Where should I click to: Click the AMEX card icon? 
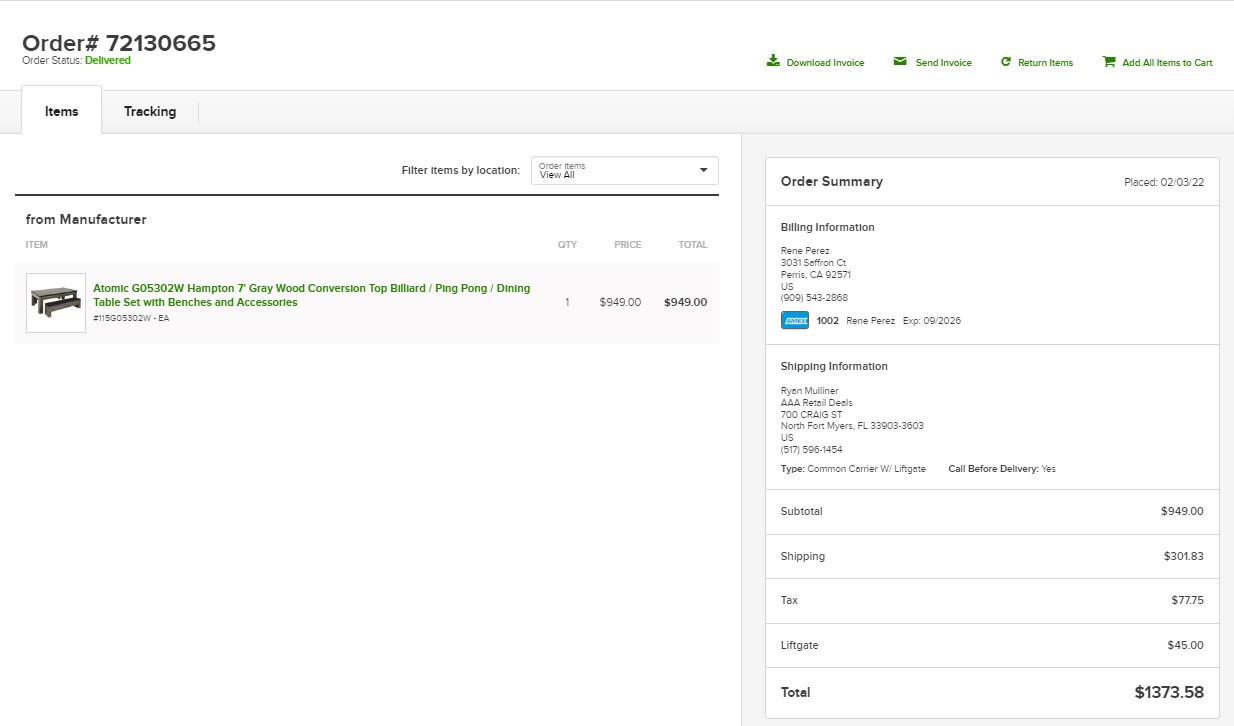pyautogui.click(x=795, y=321)
